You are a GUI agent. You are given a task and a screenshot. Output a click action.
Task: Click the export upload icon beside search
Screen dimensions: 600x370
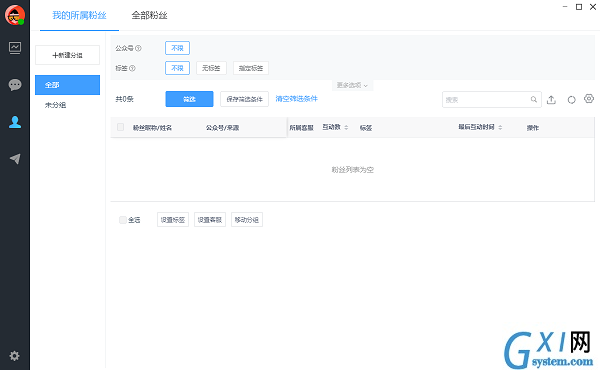coord(551,99)
